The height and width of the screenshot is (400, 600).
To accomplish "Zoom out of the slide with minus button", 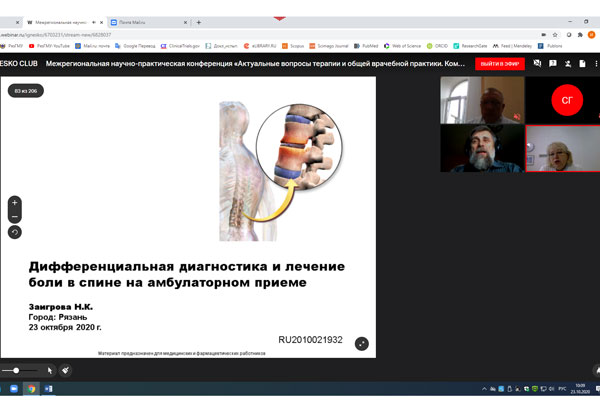I will (x=15, y=217).
